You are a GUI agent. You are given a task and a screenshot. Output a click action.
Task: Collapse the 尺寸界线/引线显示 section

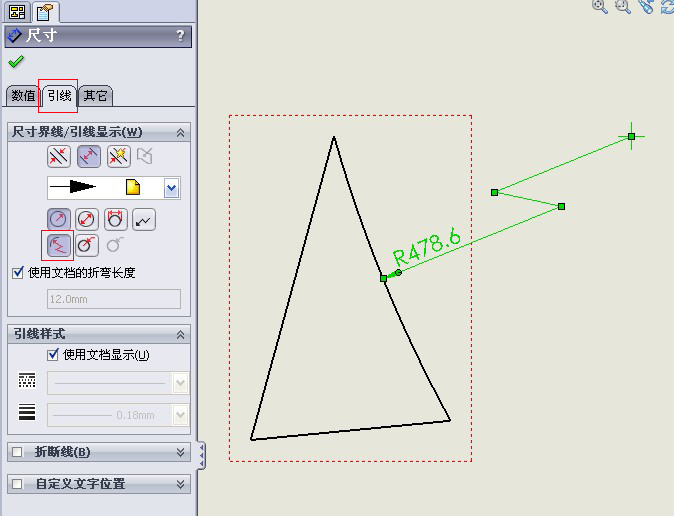point(181,132)
